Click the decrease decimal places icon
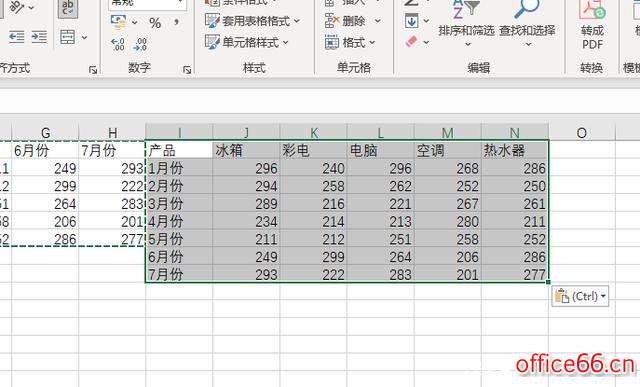 pos(140,44)
